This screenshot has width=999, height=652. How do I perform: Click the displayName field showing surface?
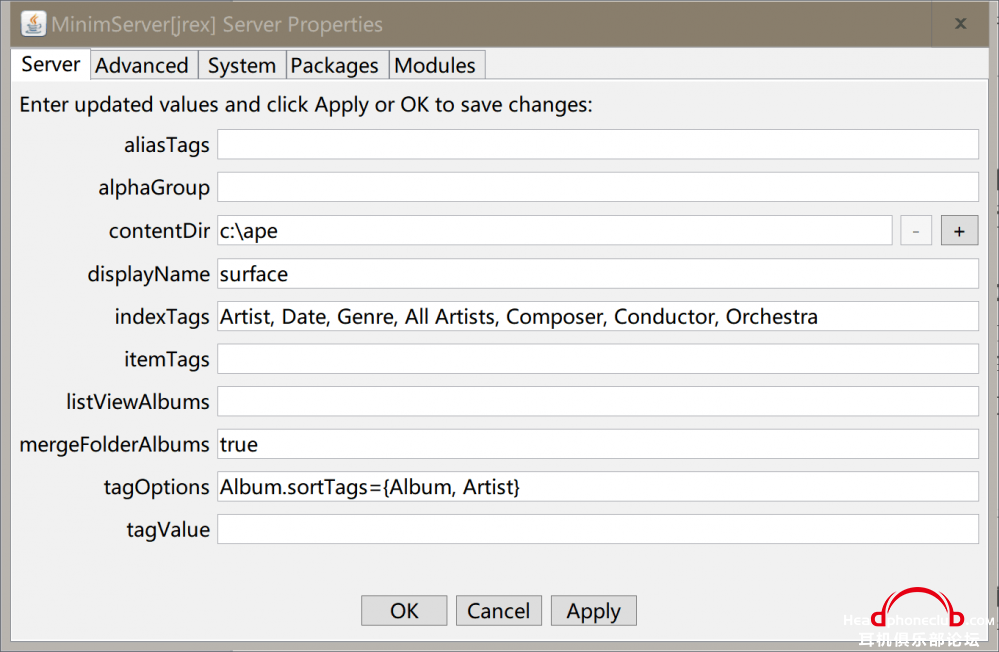coord(598,273)
